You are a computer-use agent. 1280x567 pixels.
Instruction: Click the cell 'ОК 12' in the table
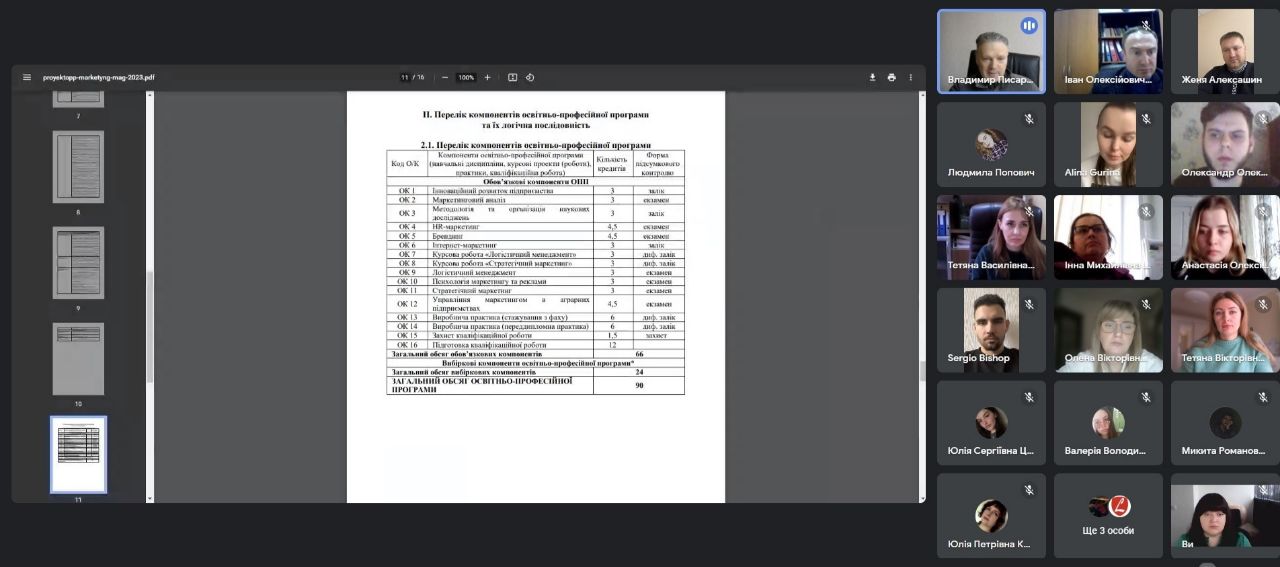click(x=407, y=304)
